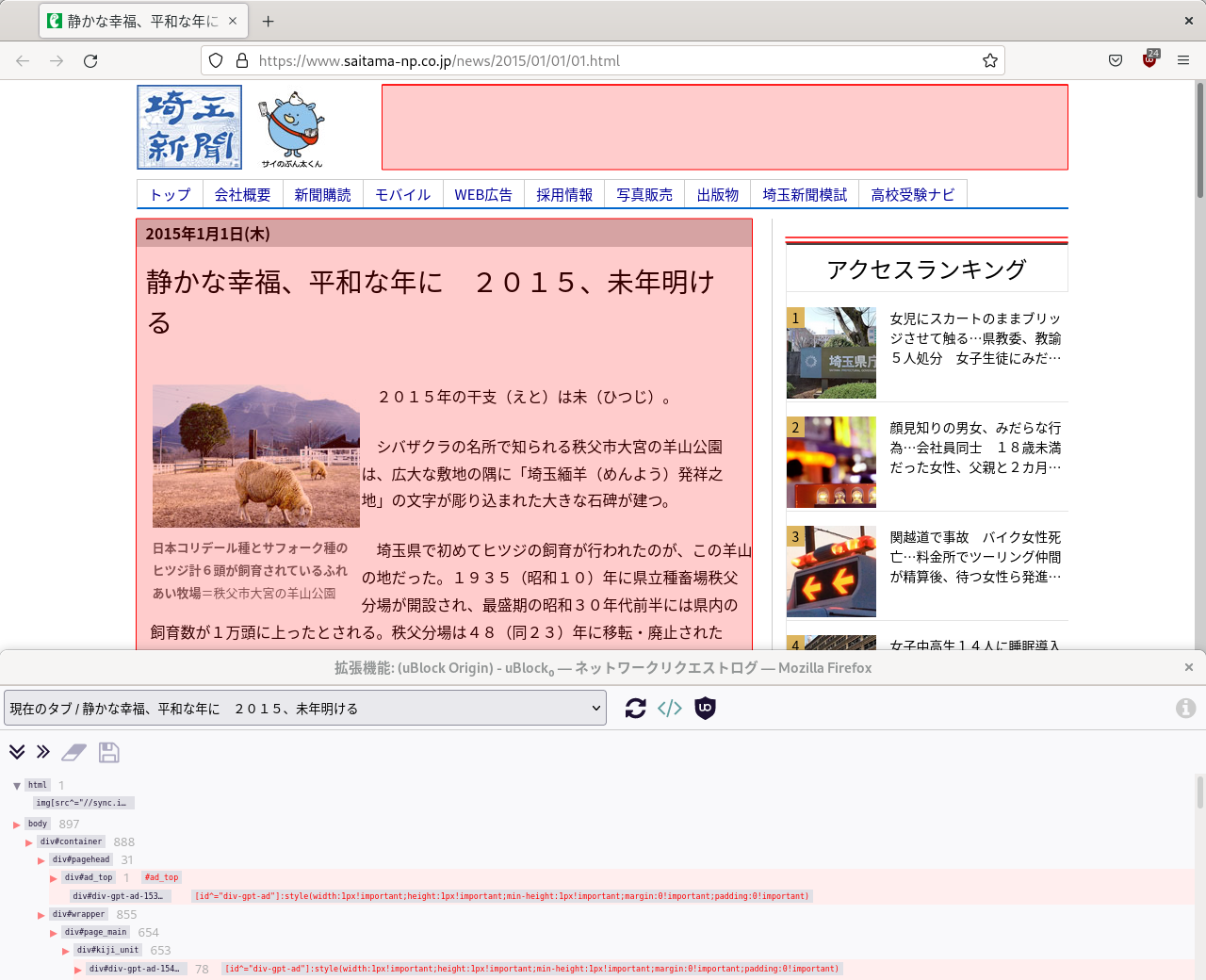1206x980 pixels.
Task: Open the 埼玉新聞模試 menu item
Action: coord(805,194)
